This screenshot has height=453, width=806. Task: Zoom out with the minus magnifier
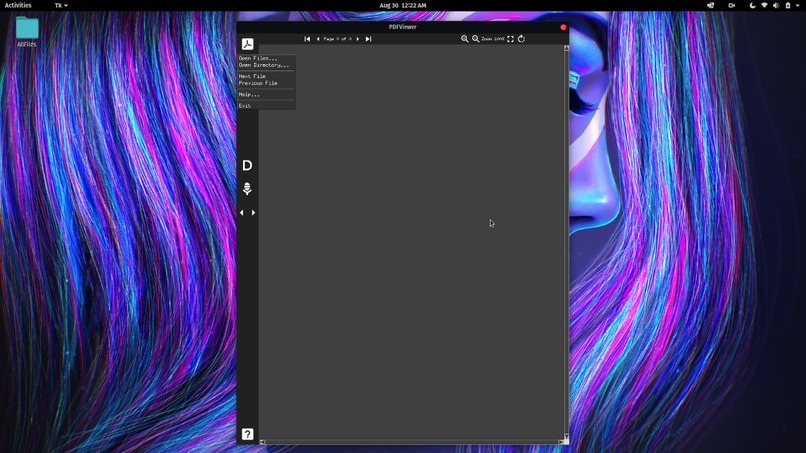tap(475, 39)
